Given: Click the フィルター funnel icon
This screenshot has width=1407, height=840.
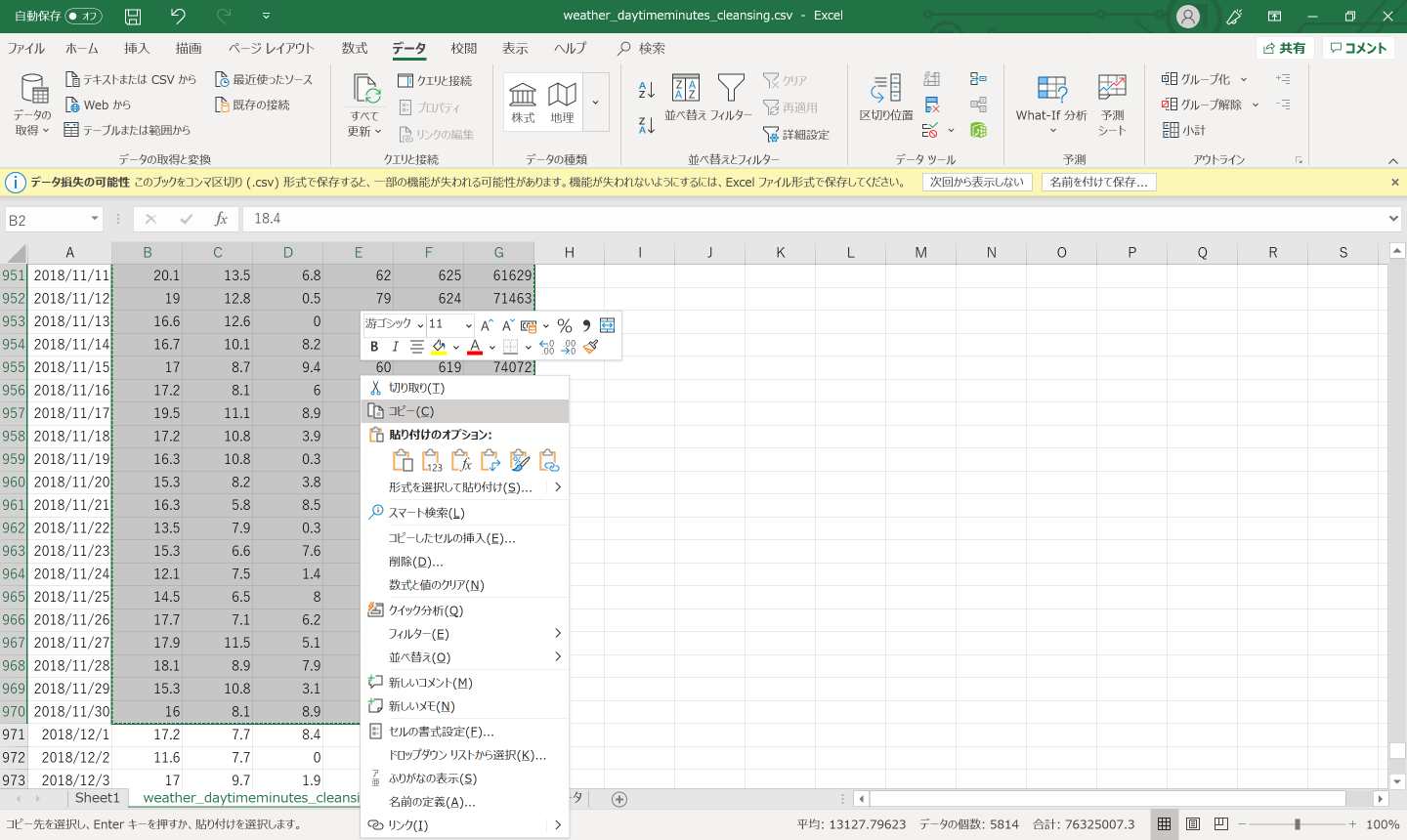Looking at the screenshot, I should pyautogui.click(x=731, y=98).
